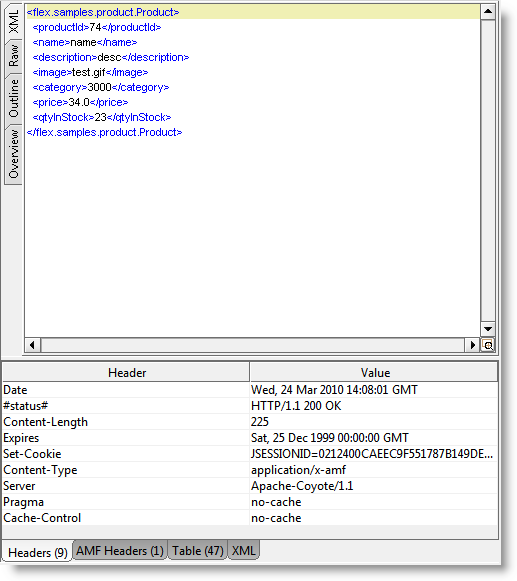Click the scroll up arrow of XML pane

coord(488,11)
